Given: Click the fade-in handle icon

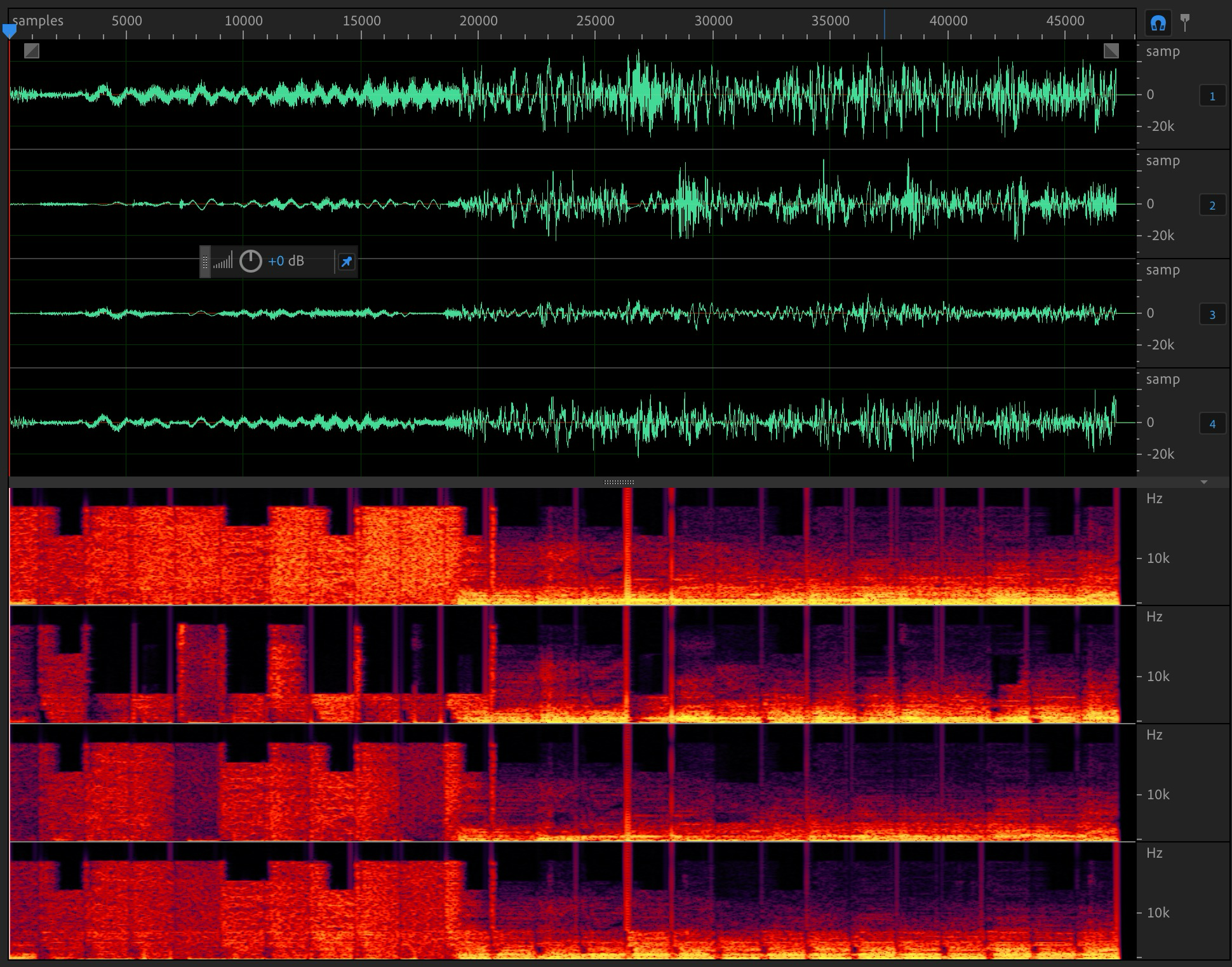Looking at the screenshot, I should click(31, 51).
